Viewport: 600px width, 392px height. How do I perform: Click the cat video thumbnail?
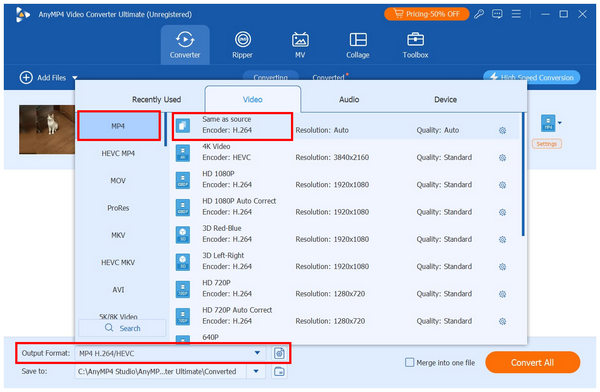(47, 129)
